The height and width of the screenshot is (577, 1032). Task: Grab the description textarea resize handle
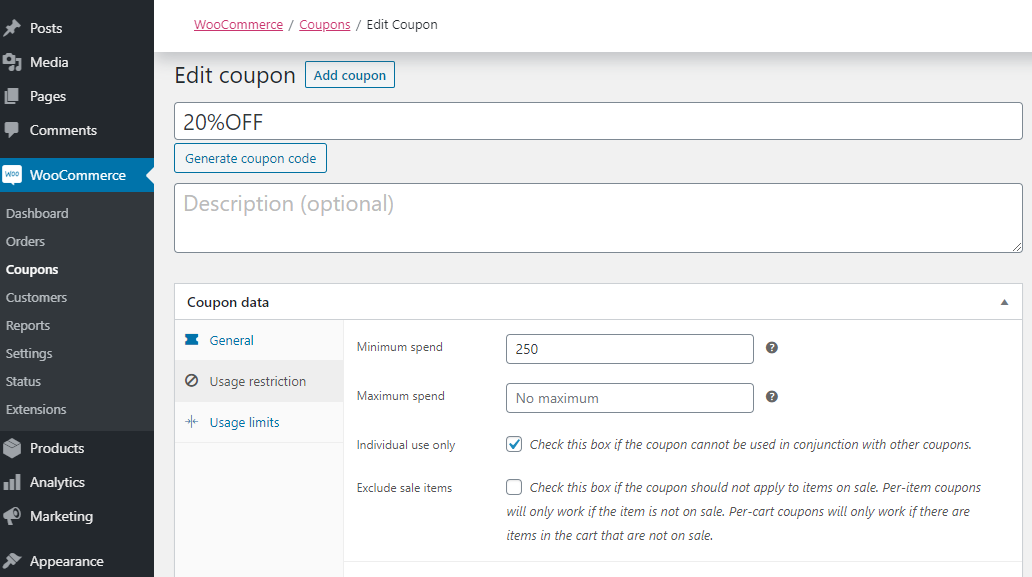pyautogui.click(x=1017, y=247)
